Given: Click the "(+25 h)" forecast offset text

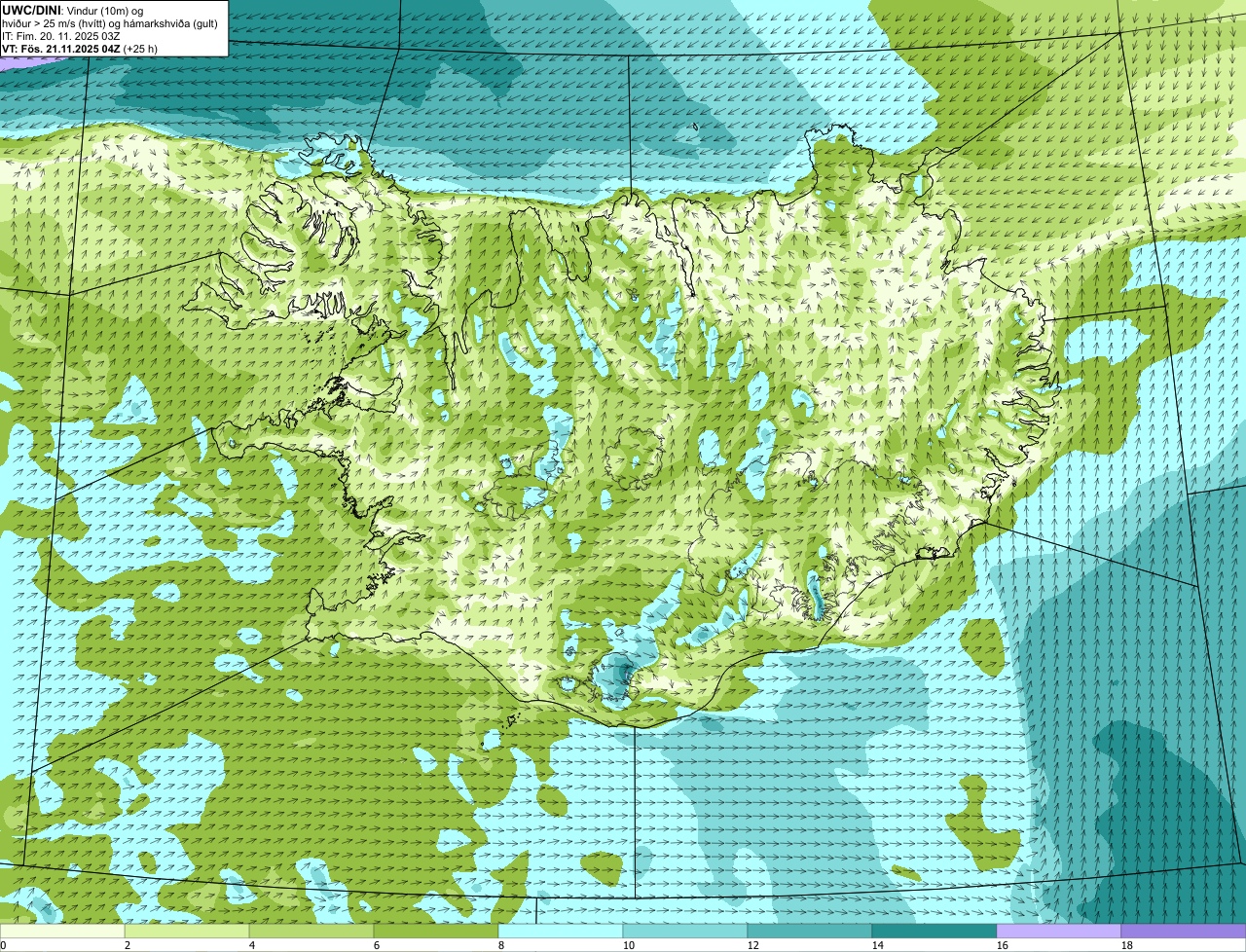Looking at the screenshot, I should [x=140, y=48].
